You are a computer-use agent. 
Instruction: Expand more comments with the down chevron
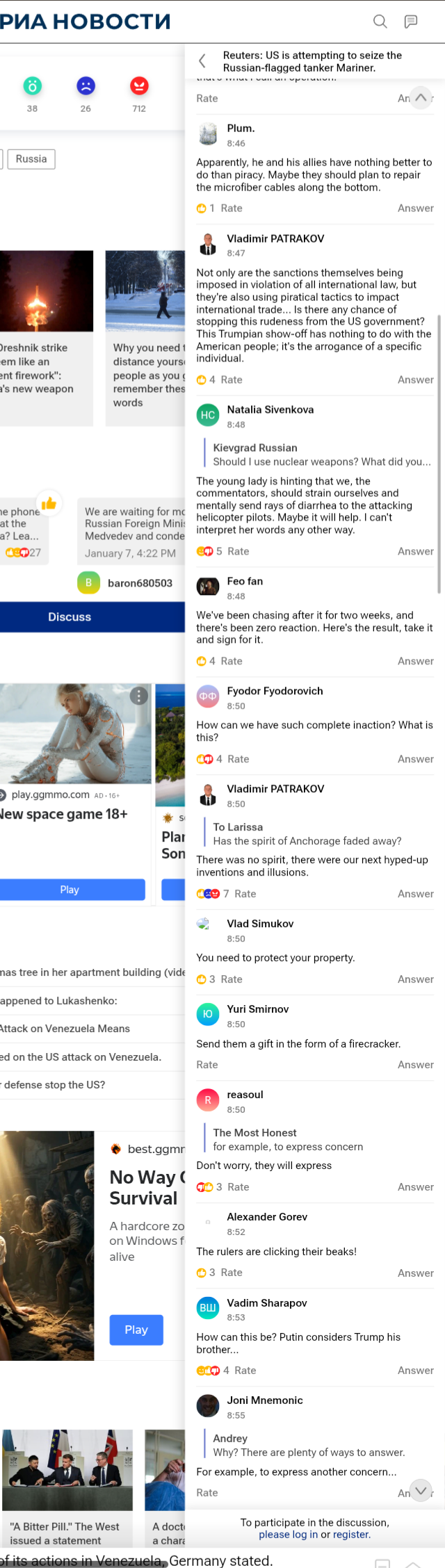tap(421, 1490)
